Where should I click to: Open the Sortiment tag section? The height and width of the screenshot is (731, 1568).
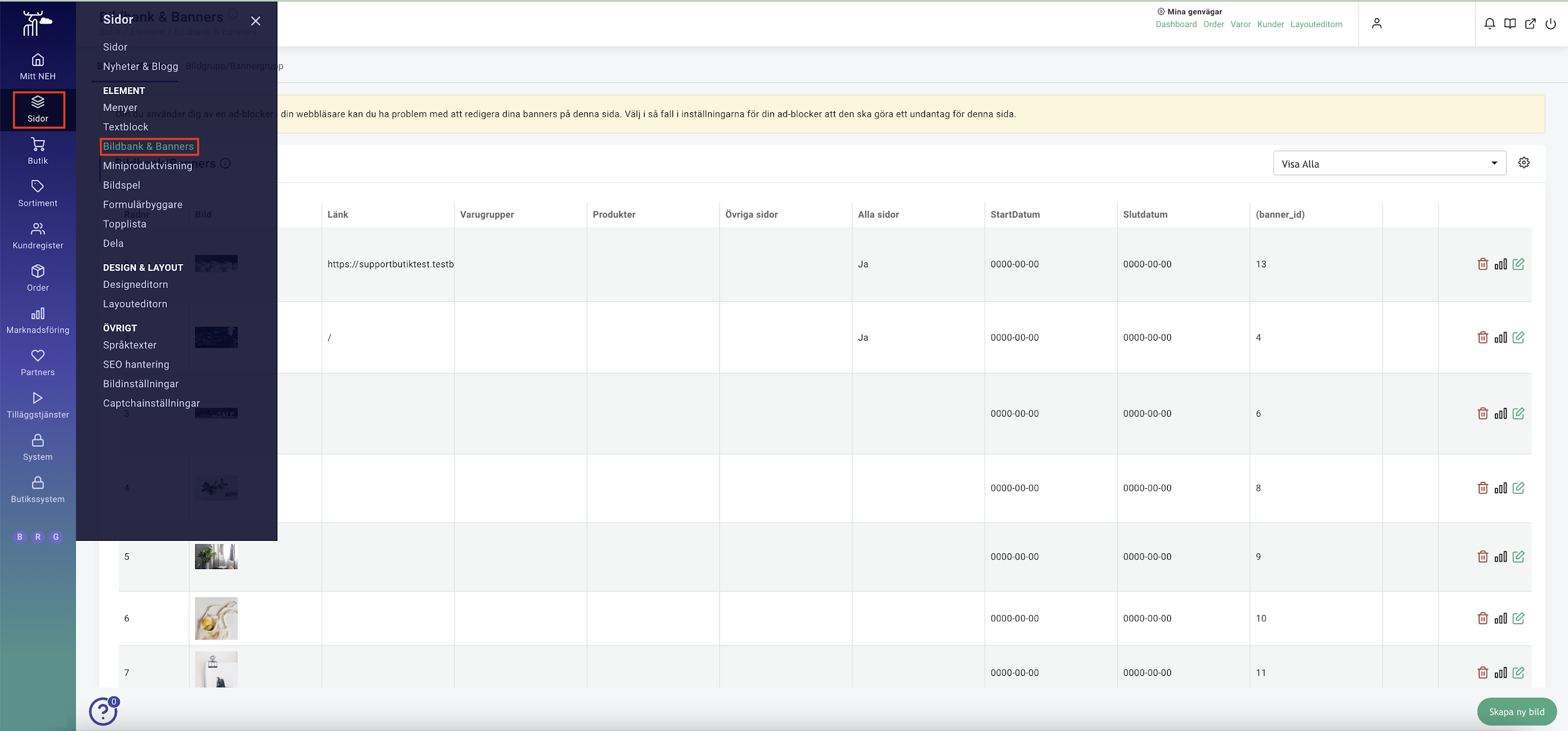click(x=38, y=194)
